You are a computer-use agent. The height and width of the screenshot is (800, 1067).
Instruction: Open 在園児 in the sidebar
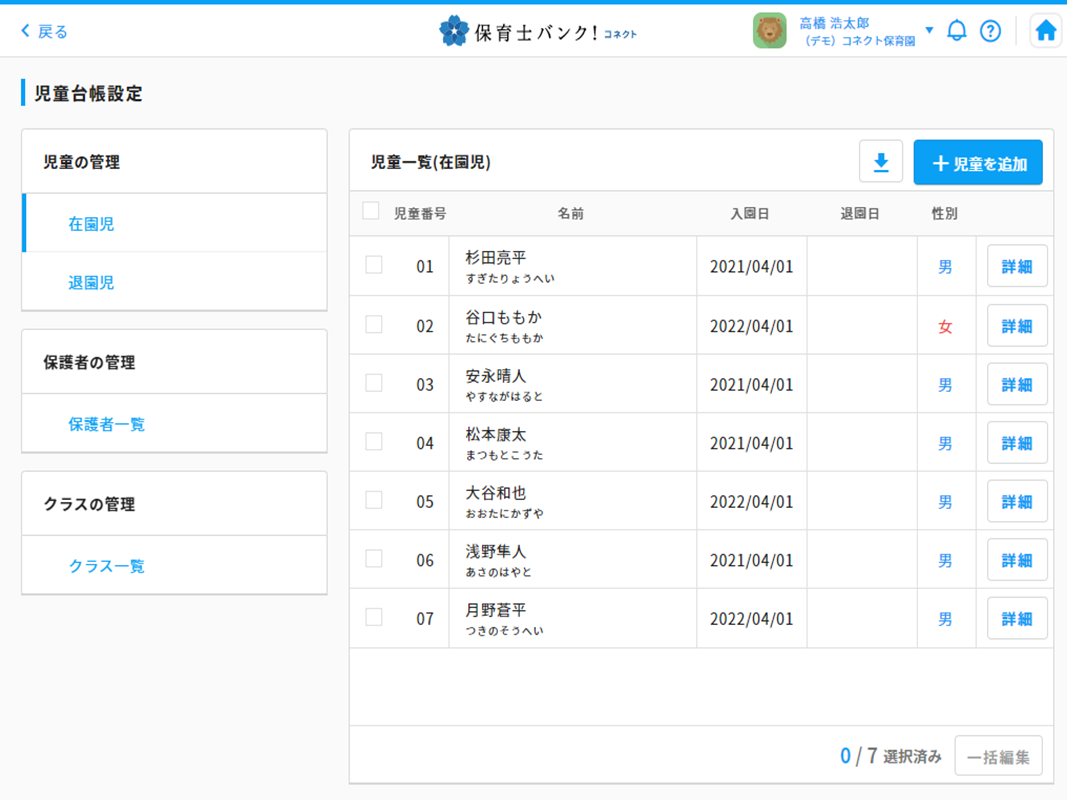tap(91, 224)
